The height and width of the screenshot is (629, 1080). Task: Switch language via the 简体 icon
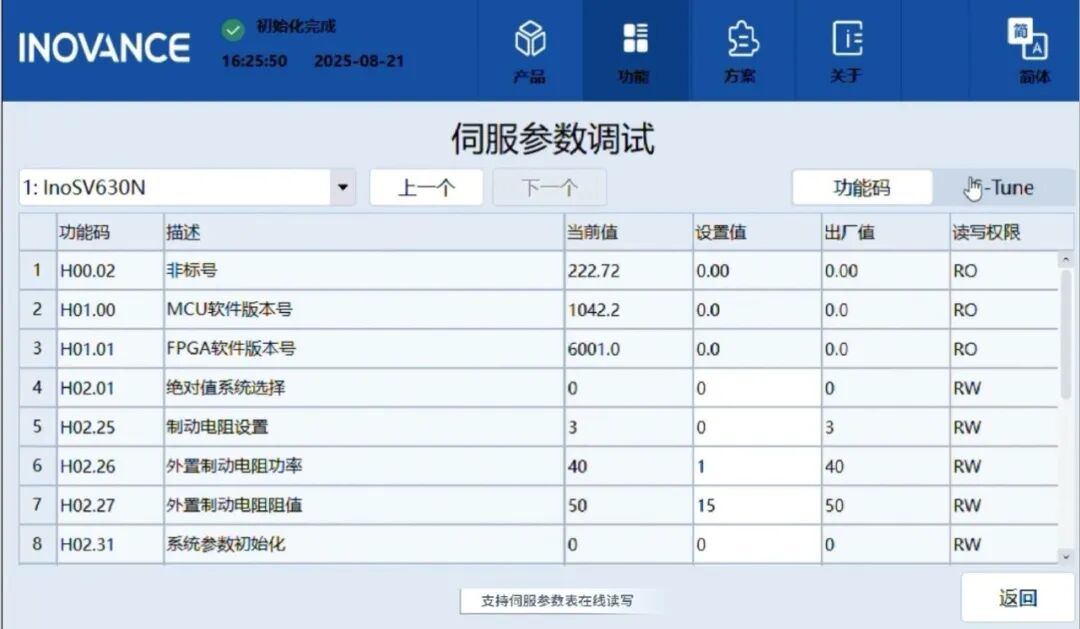pos(1028,40)
